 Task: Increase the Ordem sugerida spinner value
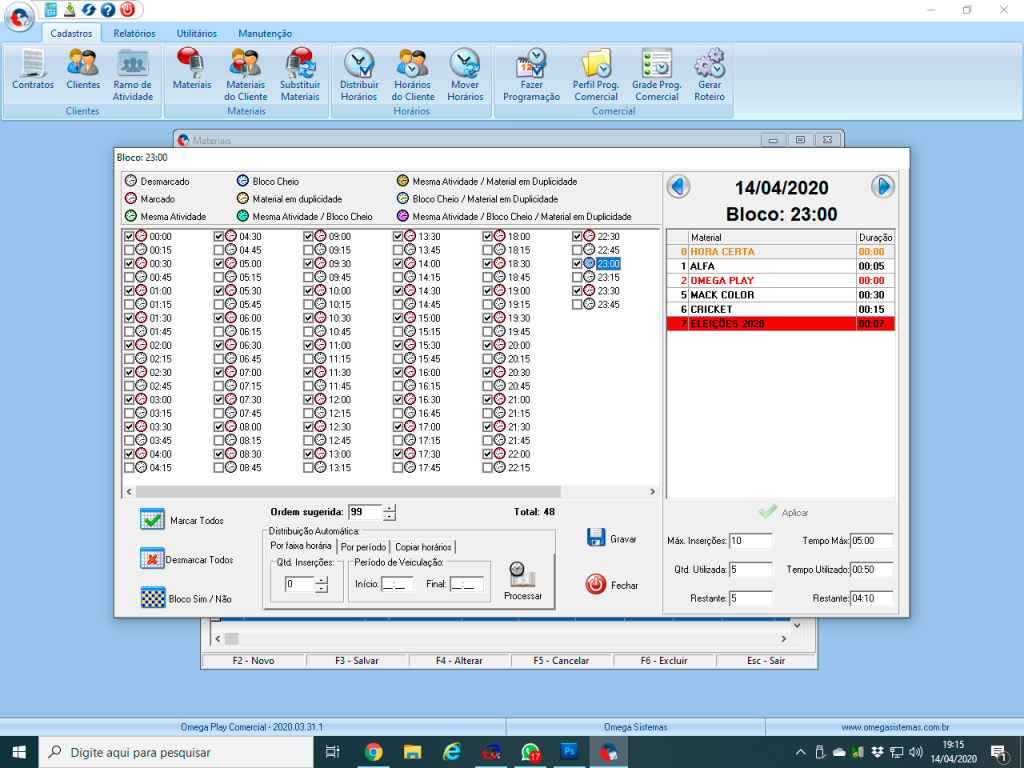390,508
